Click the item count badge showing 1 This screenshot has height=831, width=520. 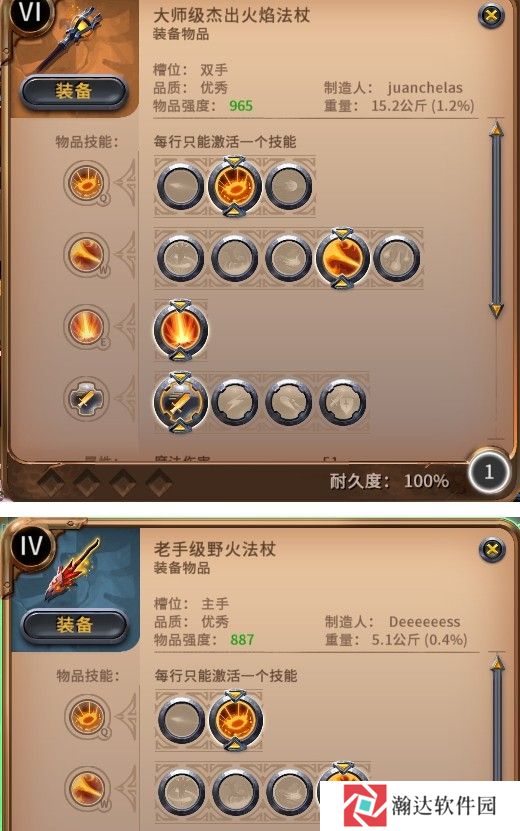(489, 472)
